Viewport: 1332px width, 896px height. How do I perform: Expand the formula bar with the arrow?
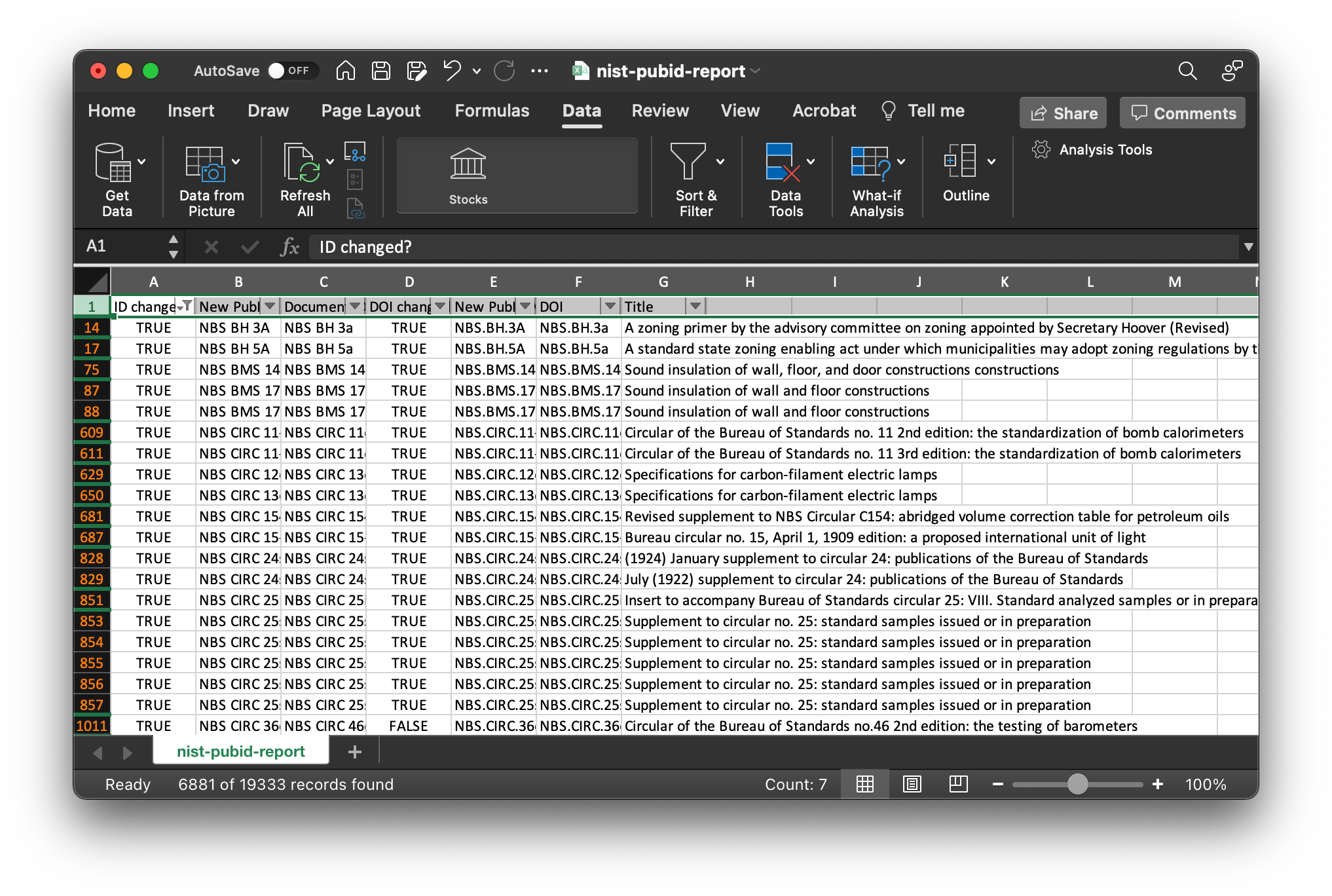[x=1248, y=247]
